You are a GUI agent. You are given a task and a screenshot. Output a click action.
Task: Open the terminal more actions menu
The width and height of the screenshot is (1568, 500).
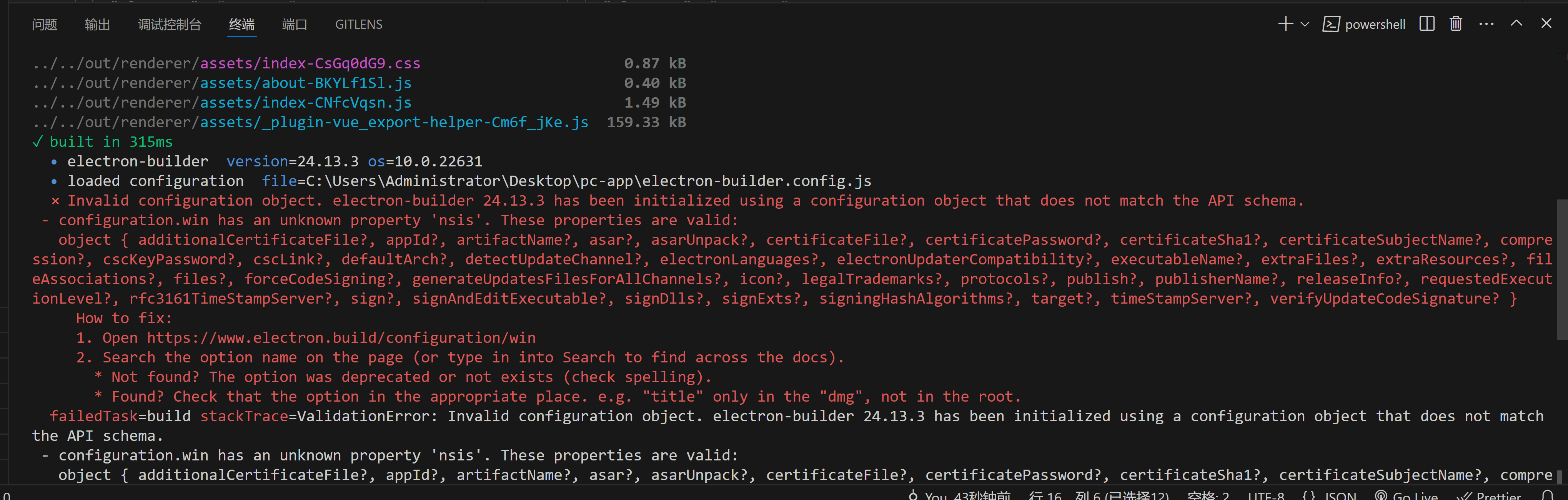click(1486, 24)
